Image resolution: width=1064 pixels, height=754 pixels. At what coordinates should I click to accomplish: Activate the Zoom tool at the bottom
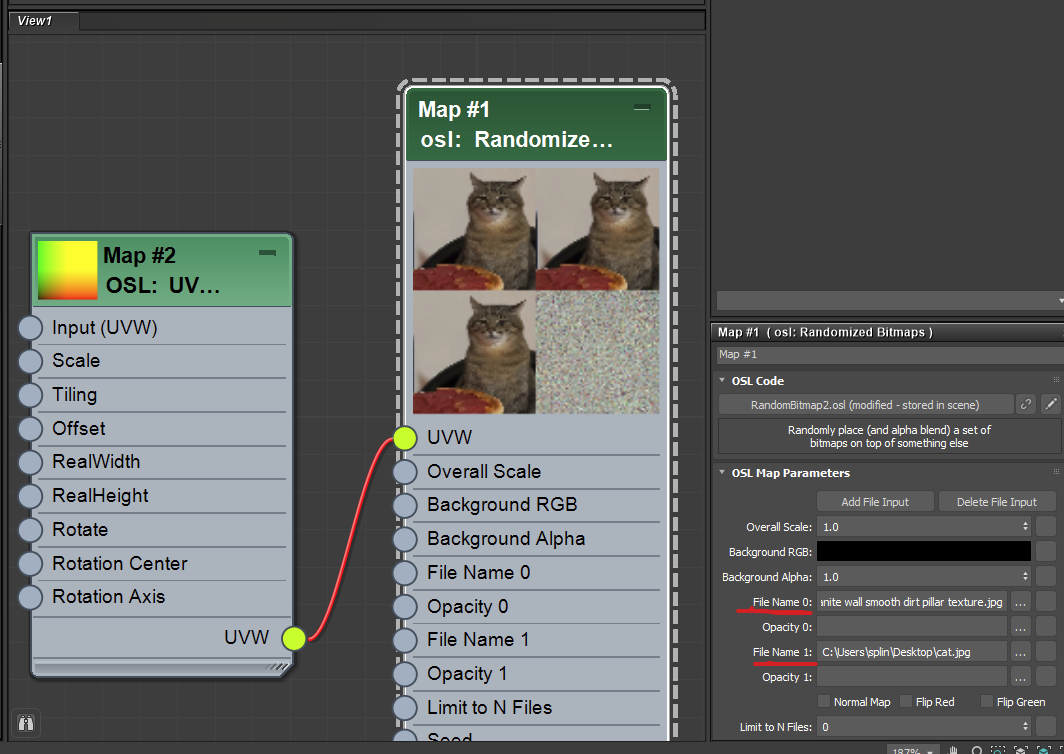click(977, 749)
